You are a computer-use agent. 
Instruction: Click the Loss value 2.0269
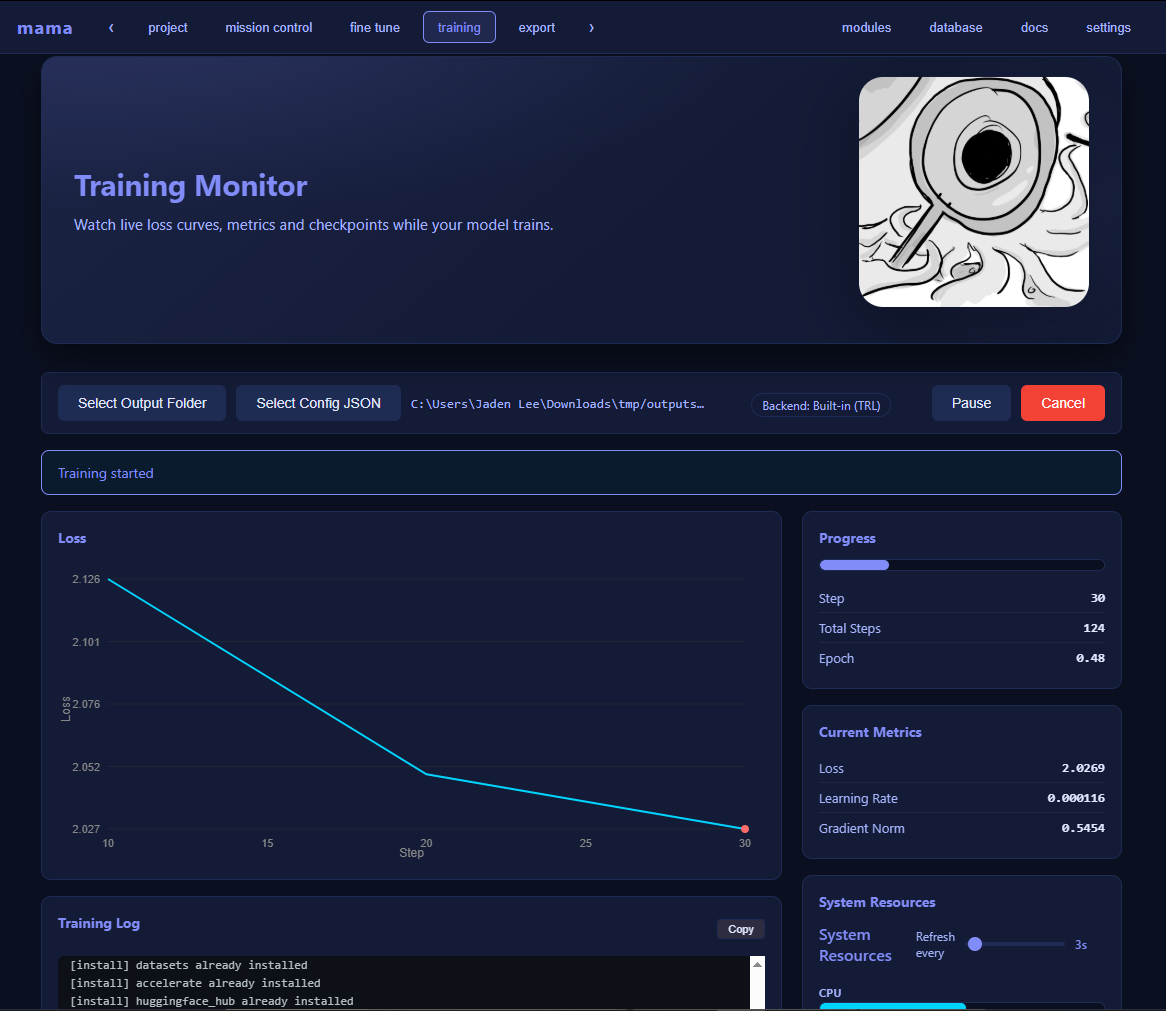[x=1083, y=768]
